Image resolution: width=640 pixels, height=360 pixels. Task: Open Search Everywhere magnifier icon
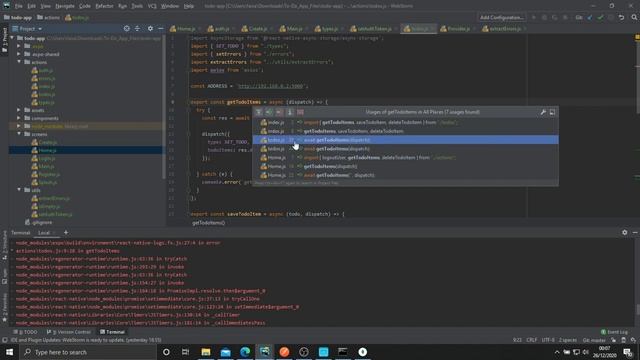point(634,18)
